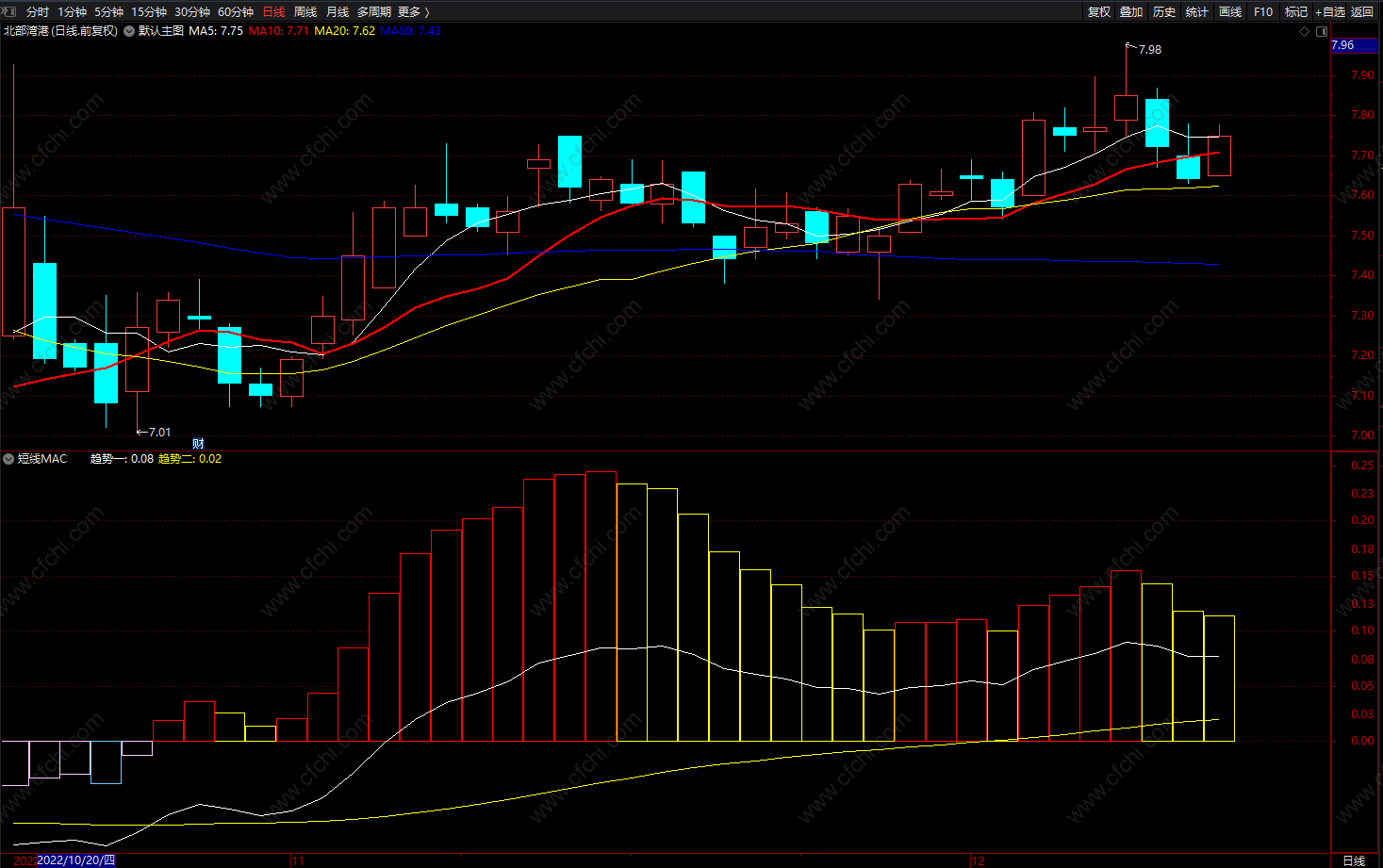This screenshot has width=1383, height=868.
Task: Open the 统计 statistics tool
Action: tap(1197, 12)
